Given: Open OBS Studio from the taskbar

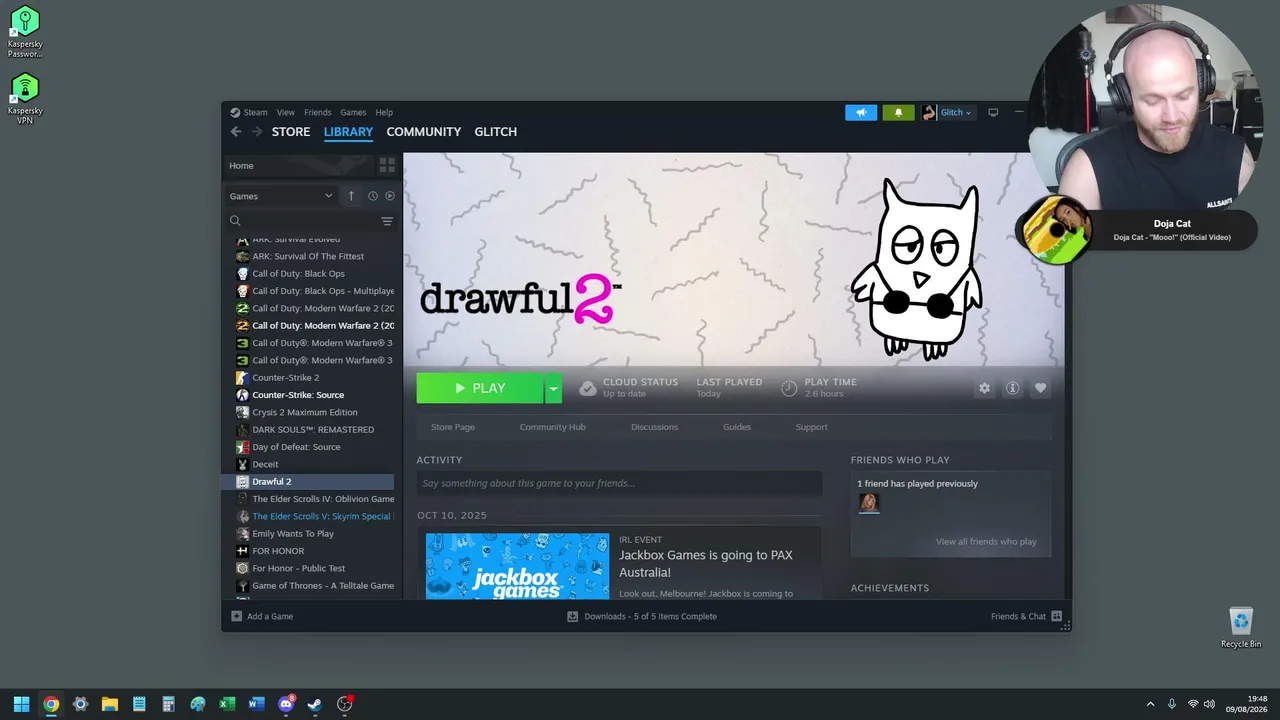Looking at the screenshot, I should [x=345, y=704].
